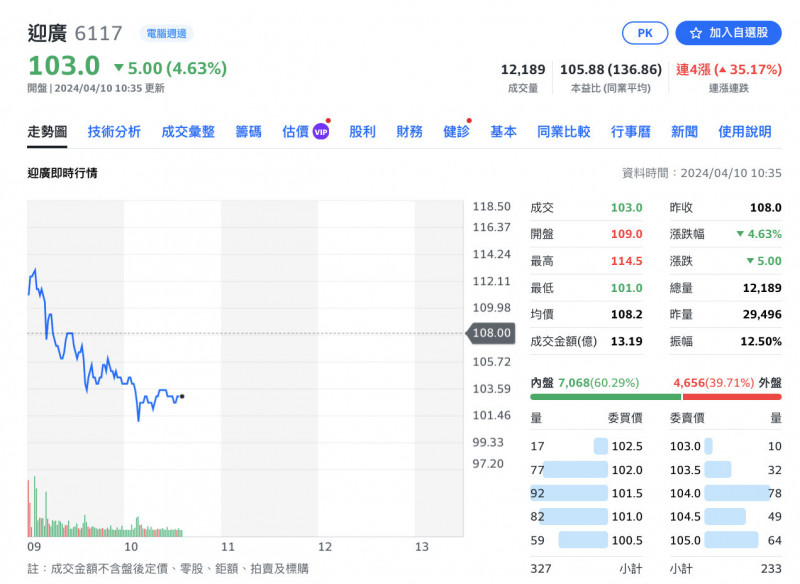Add stock via 加入自選股 button
Viewport: 800px width, 584px height.
729,33
